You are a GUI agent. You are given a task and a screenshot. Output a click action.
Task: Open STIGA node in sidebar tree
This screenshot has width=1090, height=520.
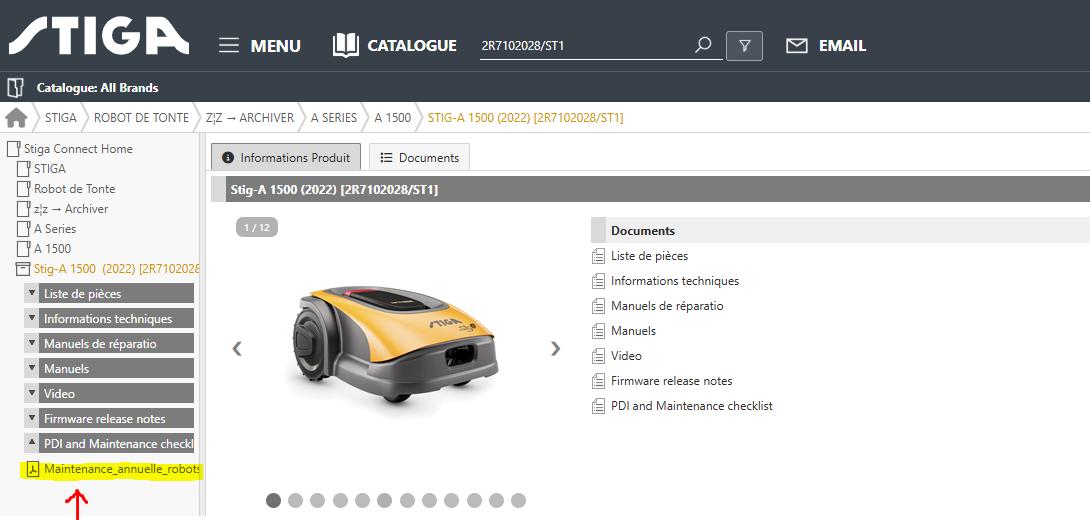49,169
